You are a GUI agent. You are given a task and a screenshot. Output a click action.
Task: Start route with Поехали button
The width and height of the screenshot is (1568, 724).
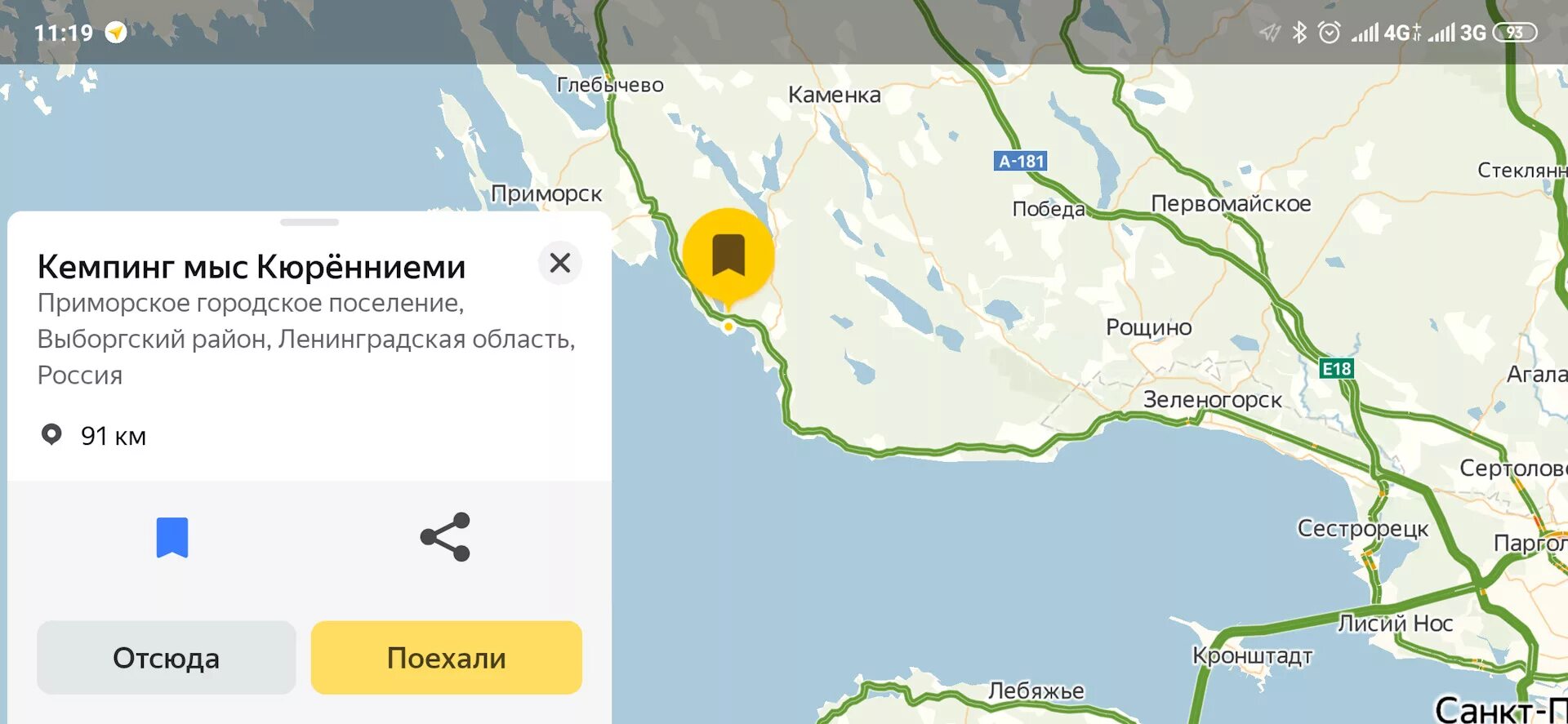(x=447, y=658)
